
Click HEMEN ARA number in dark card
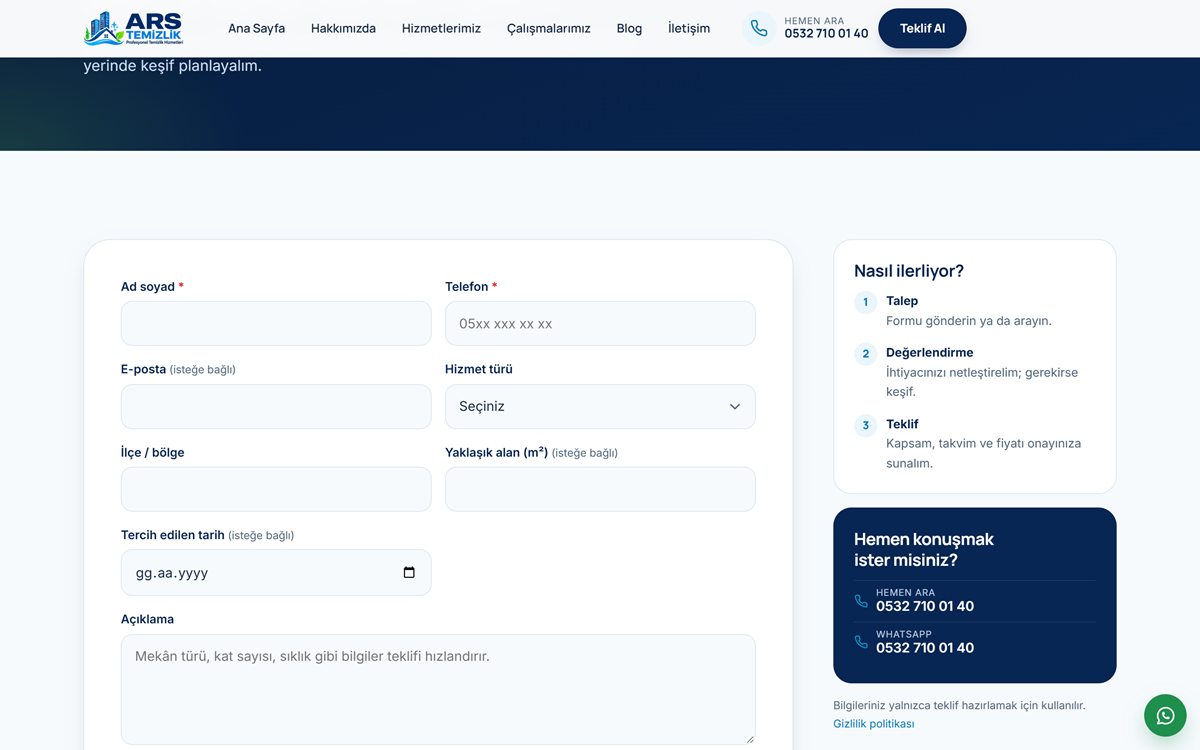(925, 606)
